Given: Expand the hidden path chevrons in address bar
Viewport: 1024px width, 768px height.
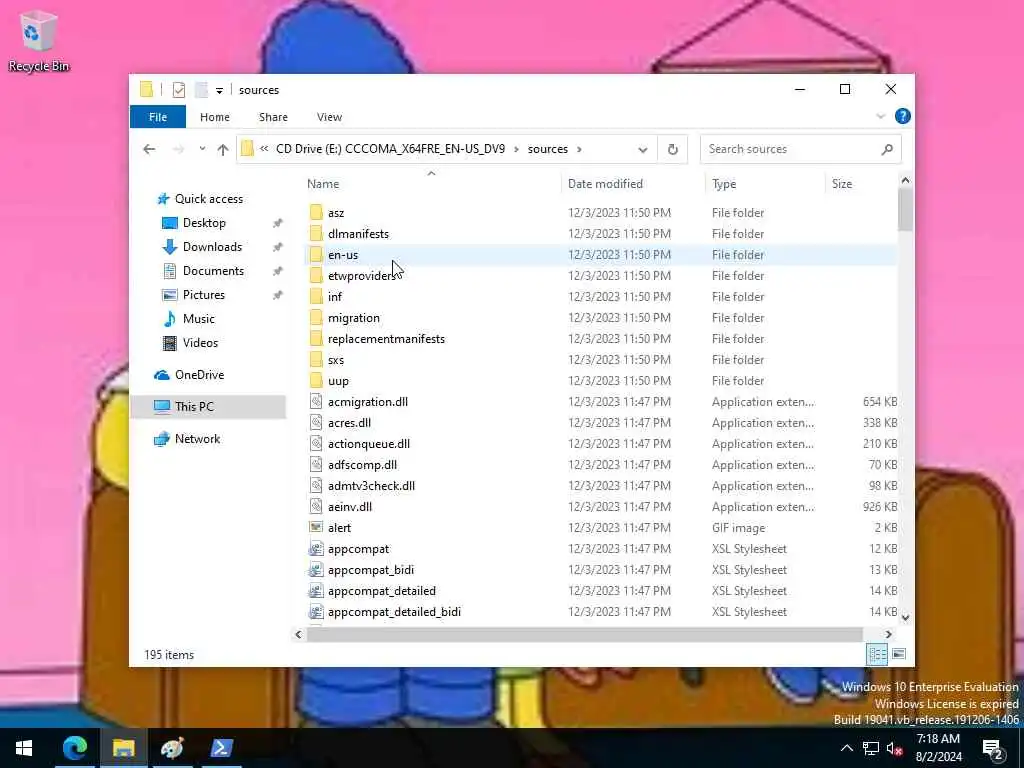Looking at the screenshot, I should click(264, 149).
